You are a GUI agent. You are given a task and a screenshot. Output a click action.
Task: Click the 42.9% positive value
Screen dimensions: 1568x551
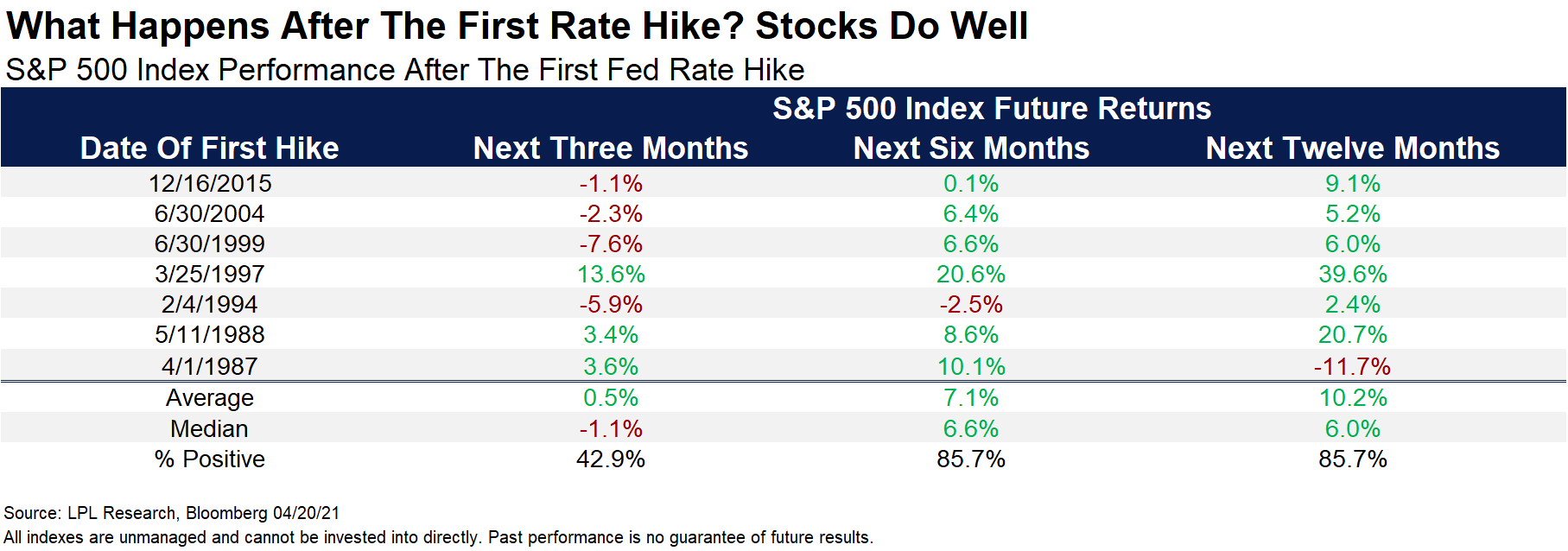tap(611, 459)
